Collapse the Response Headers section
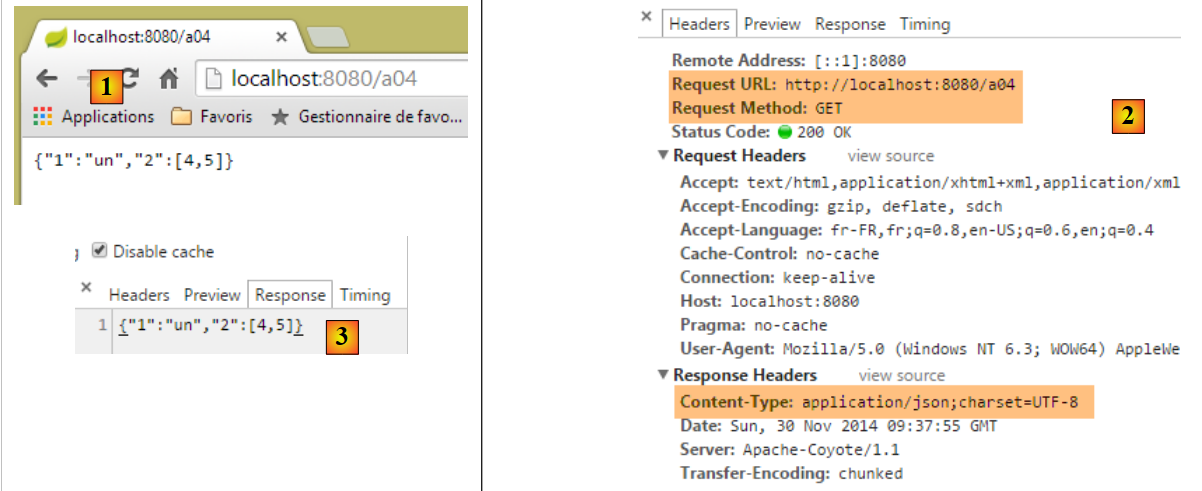 (663, 376)
